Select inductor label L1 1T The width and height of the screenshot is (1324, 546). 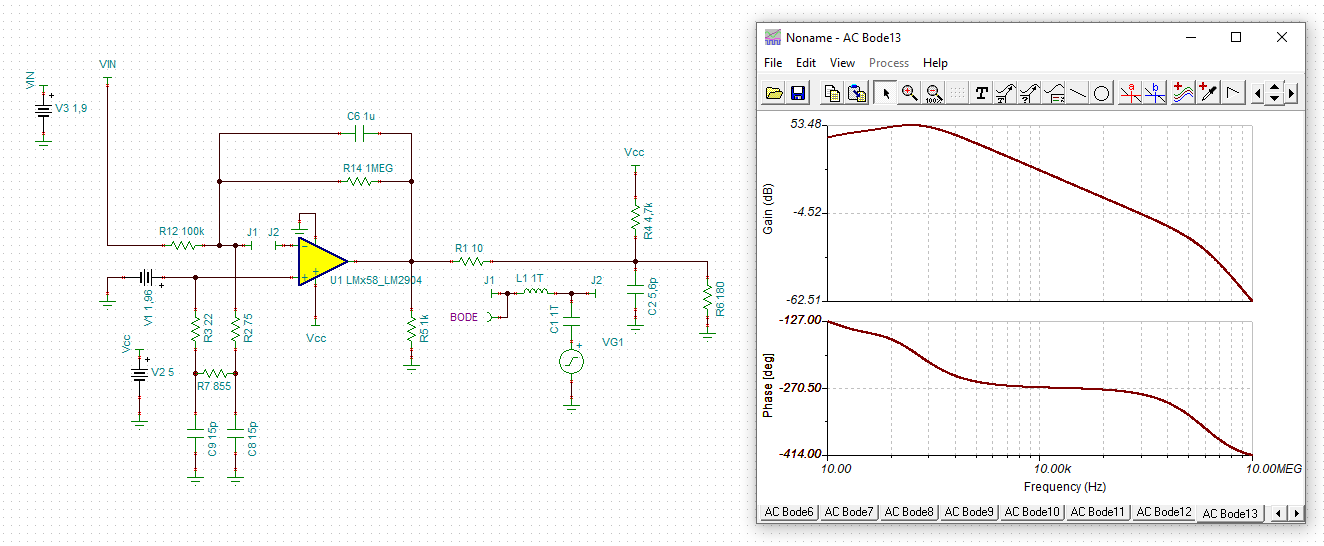(530, 278)
